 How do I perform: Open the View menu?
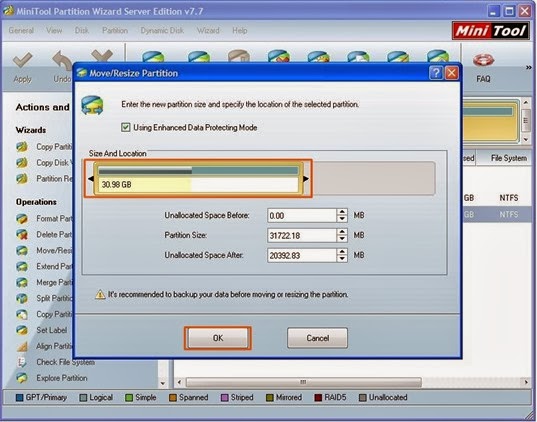54,30
